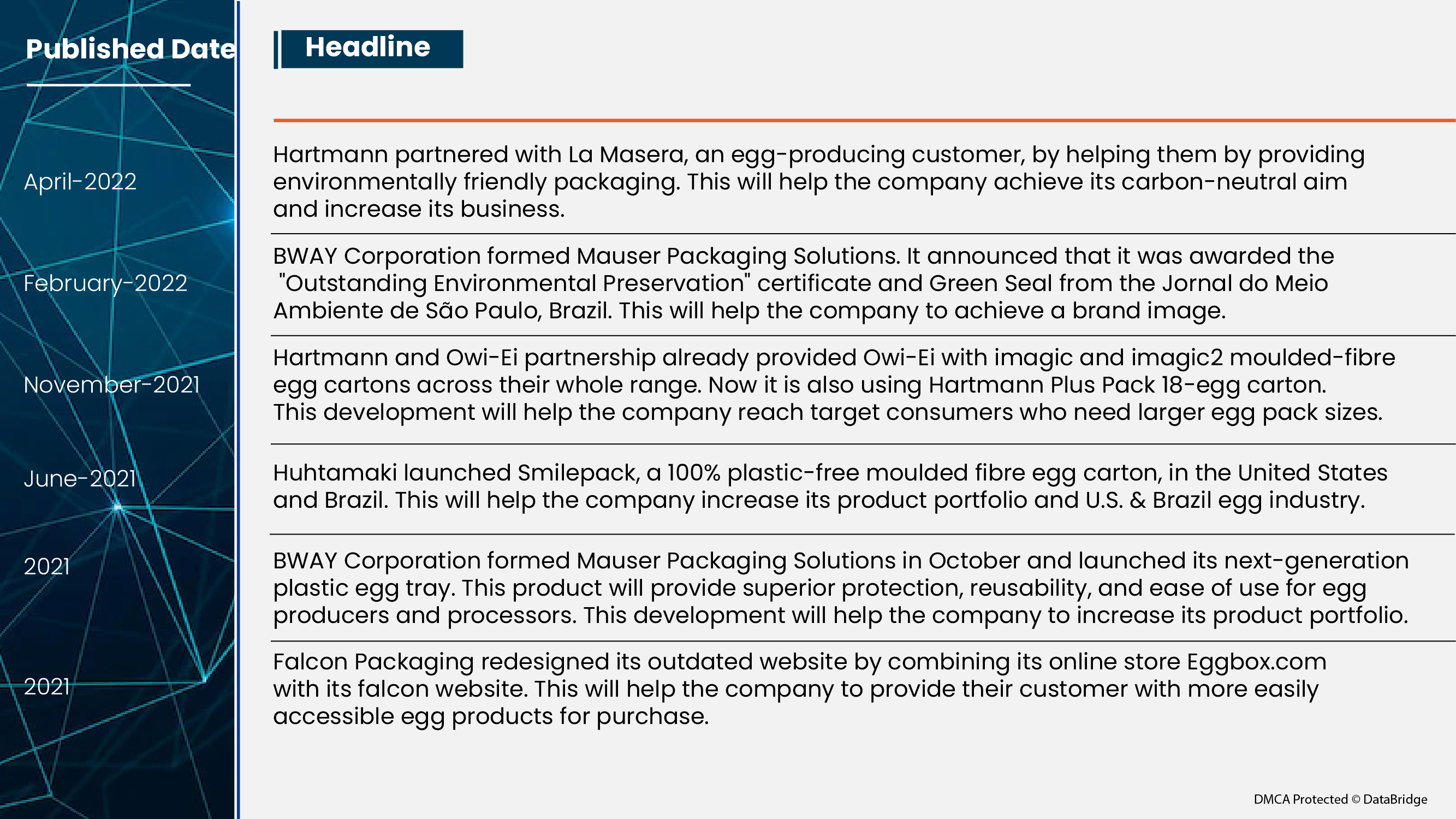Click the April-2022 date entry
Screen dimensions: 1456x819
click(80, 182)
